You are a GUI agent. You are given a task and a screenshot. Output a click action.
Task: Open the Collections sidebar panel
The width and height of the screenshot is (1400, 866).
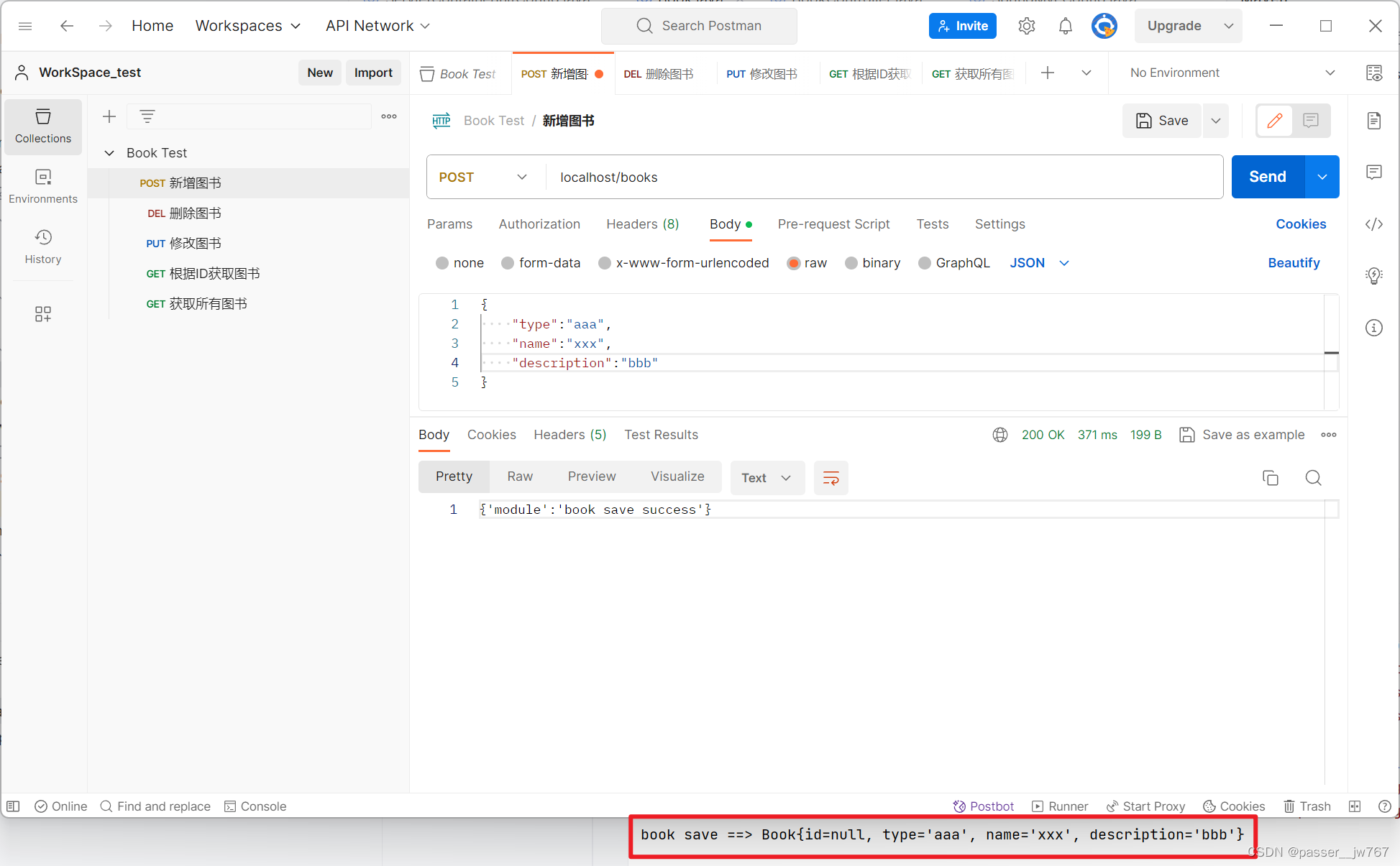coord(43,126)
